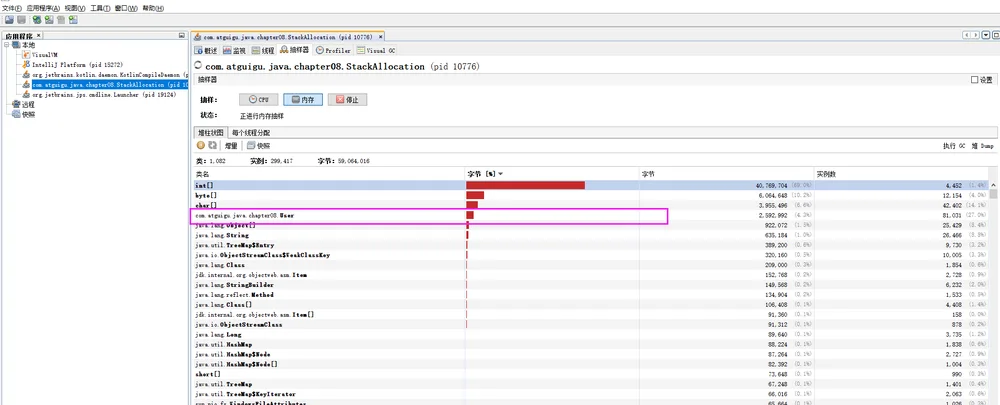Click the 内存 (Memory) sampling button
The image size is (1000, 405).
click(x=303, y=100)
